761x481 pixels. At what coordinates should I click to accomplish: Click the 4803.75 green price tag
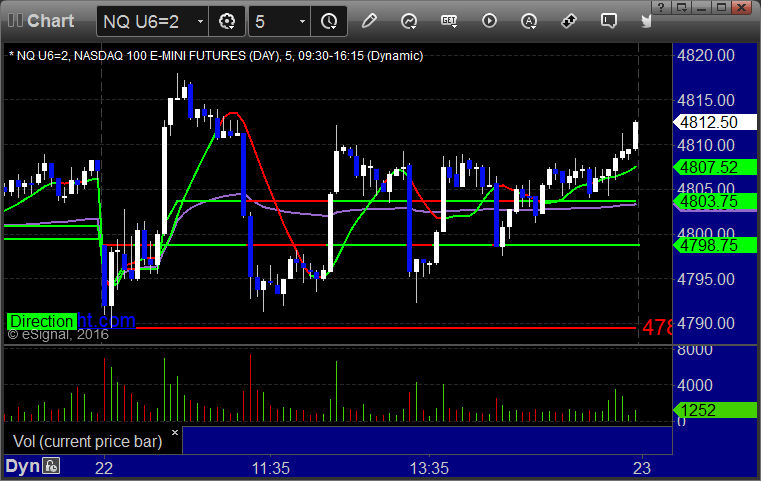(x=715, y=201)
